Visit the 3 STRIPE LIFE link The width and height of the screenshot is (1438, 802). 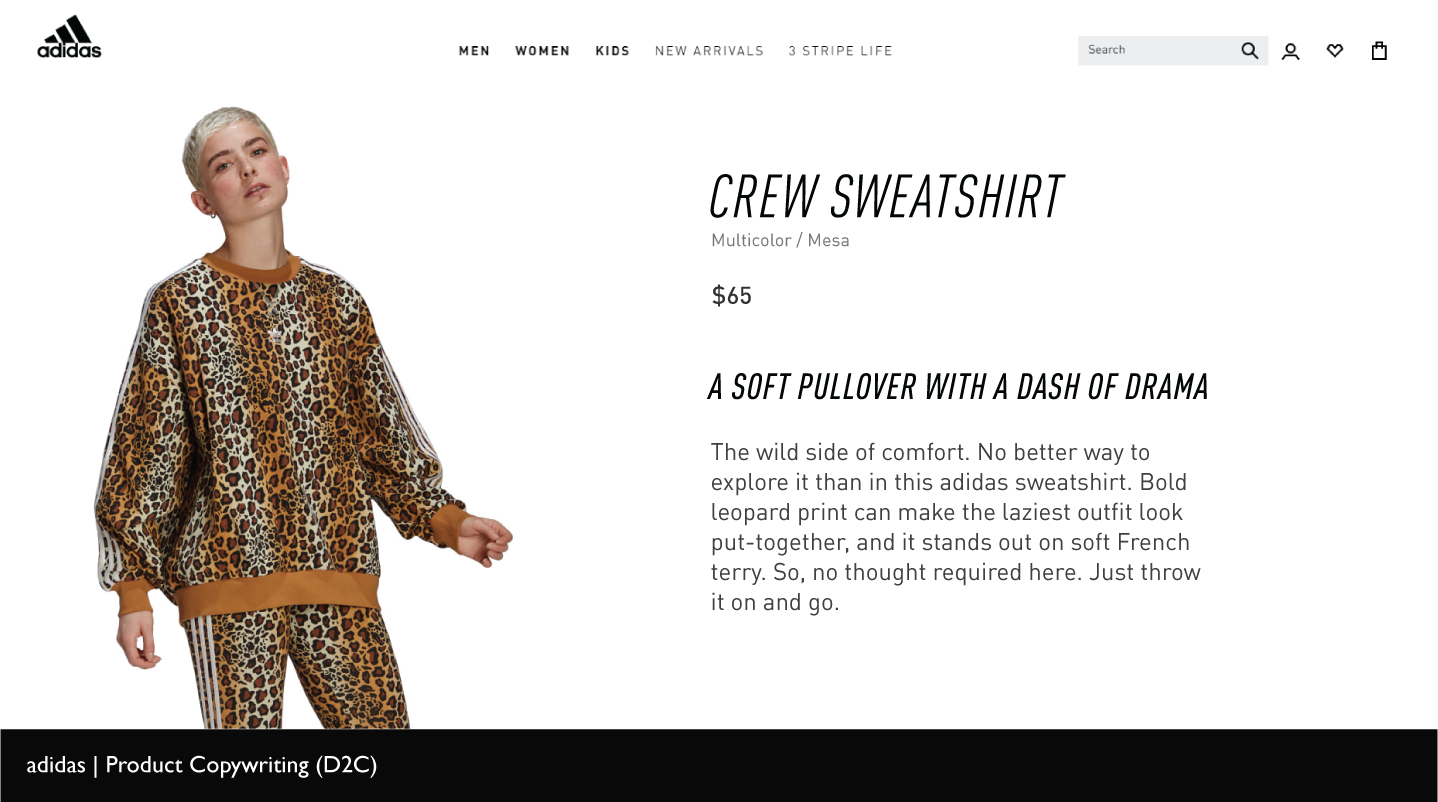pos(840,51)
